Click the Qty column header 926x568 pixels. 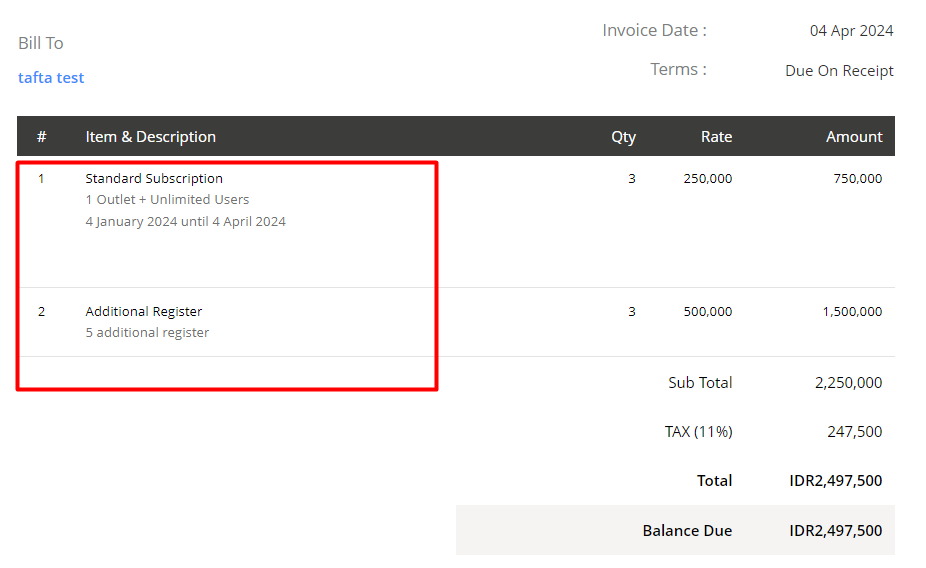point(623,137)
